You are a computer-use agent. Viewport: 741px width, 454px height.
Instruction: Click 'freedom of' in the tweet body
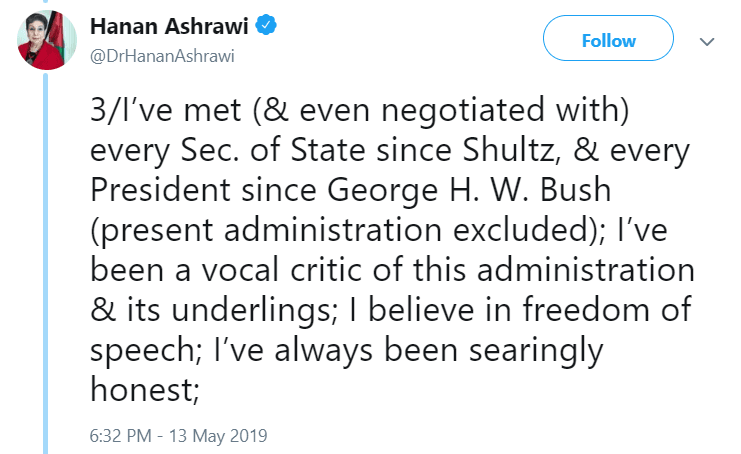pos(607,310)
